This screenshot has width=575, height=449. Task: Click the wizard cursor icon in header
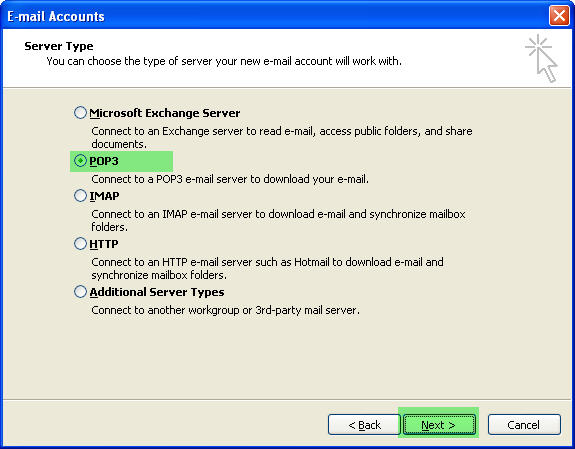tap(542, 58)
